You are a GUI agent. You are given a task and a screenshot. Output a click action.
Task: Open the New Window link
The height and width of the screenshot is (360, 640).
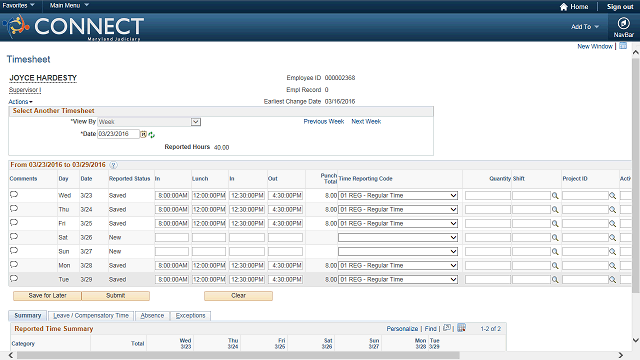(x=595, y=47)
